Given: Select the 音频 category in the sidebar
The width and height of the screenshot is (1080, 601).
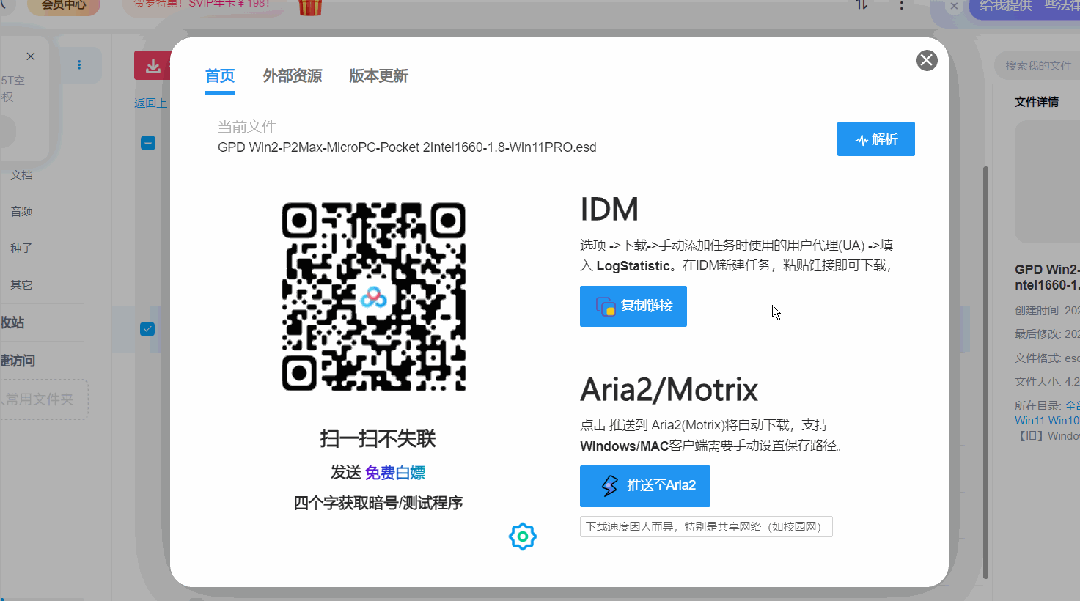Looking at the screenshot, I should pos(21,212).
